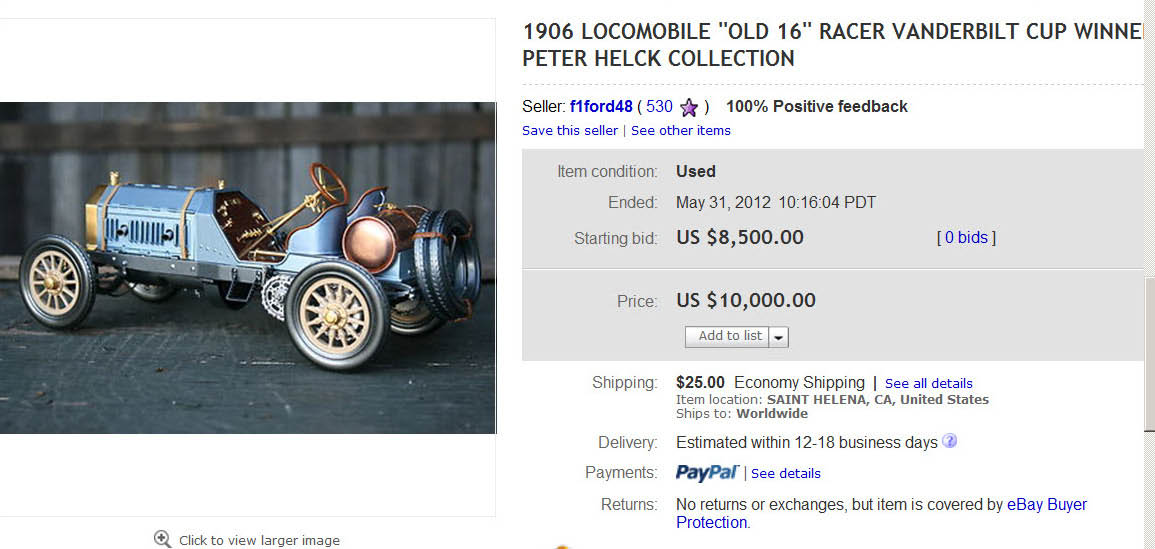The width and height of the screenshot is (1155, 549).
Task: Click the magnifier icon below the photo
Action: [163, 540]
